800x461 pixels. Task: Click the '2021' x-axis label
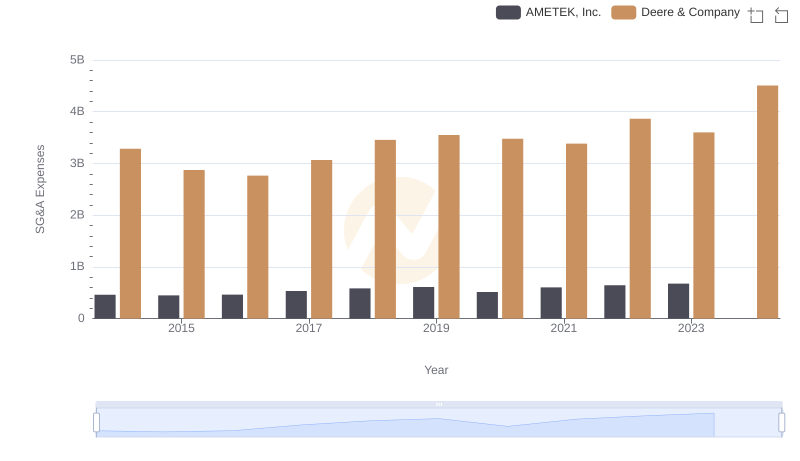(563, 328)
